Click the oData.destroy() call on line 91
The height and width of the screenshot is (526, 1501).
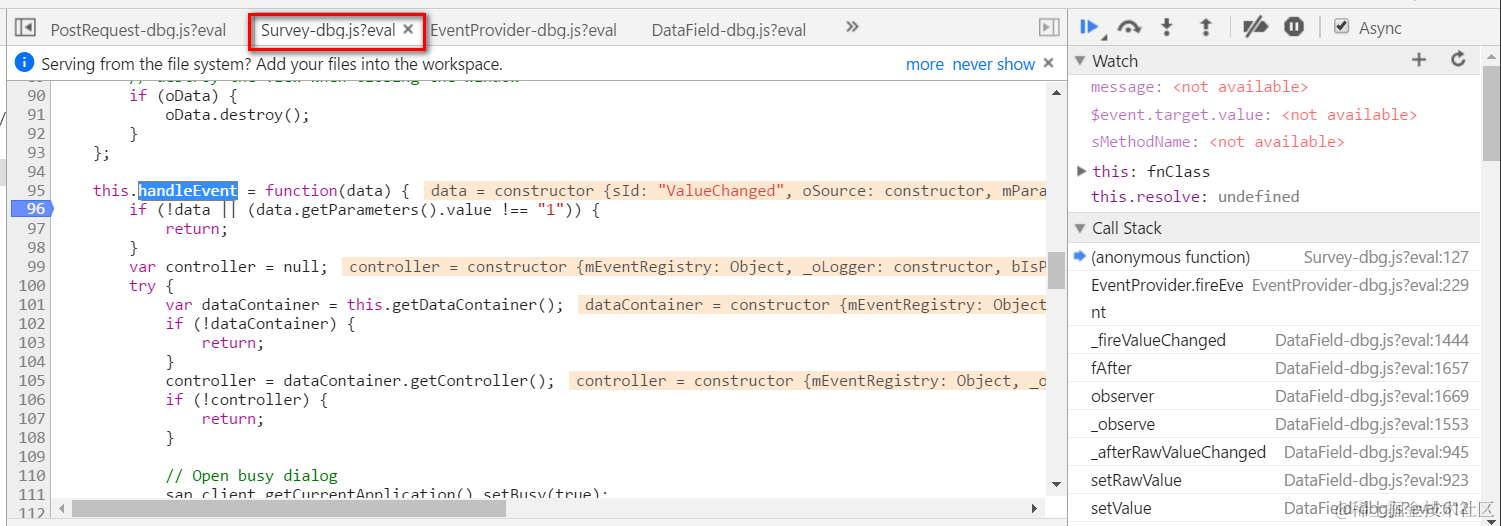click(x=238, y=114)
